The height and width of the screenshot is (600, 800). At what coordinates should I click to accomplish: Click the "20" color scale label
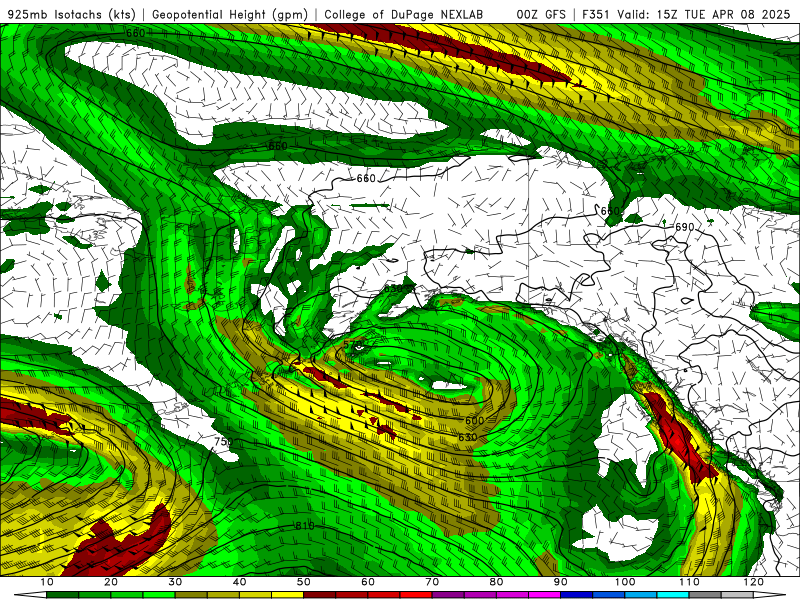point(111,582)
